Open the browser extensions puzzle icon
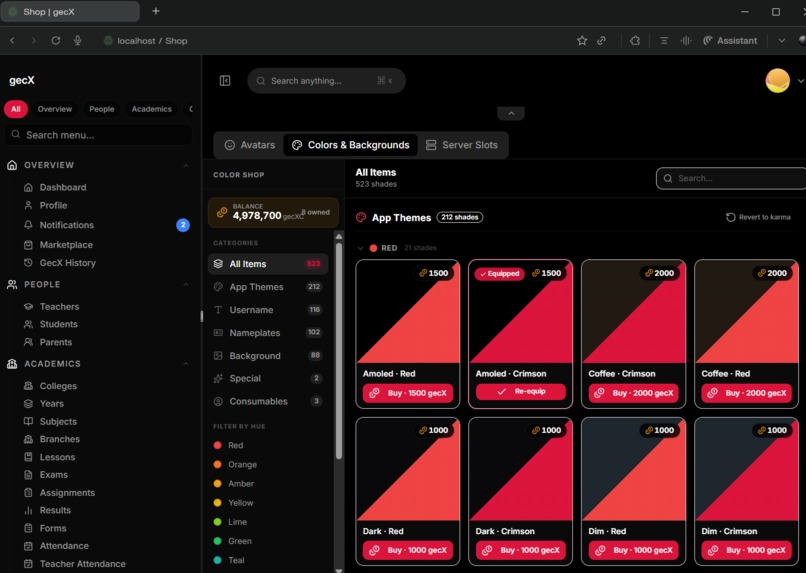The image size is (806, 573). (x=635, y=41)
